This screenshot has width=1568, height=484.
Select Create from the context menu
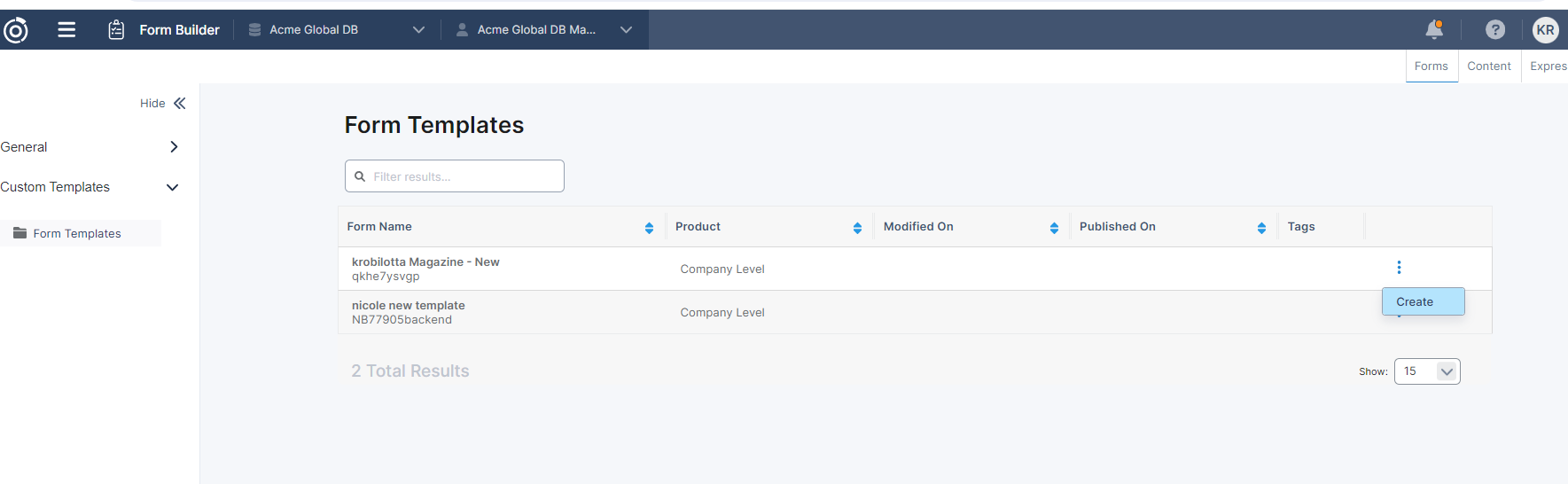[x=1422, y=302]
